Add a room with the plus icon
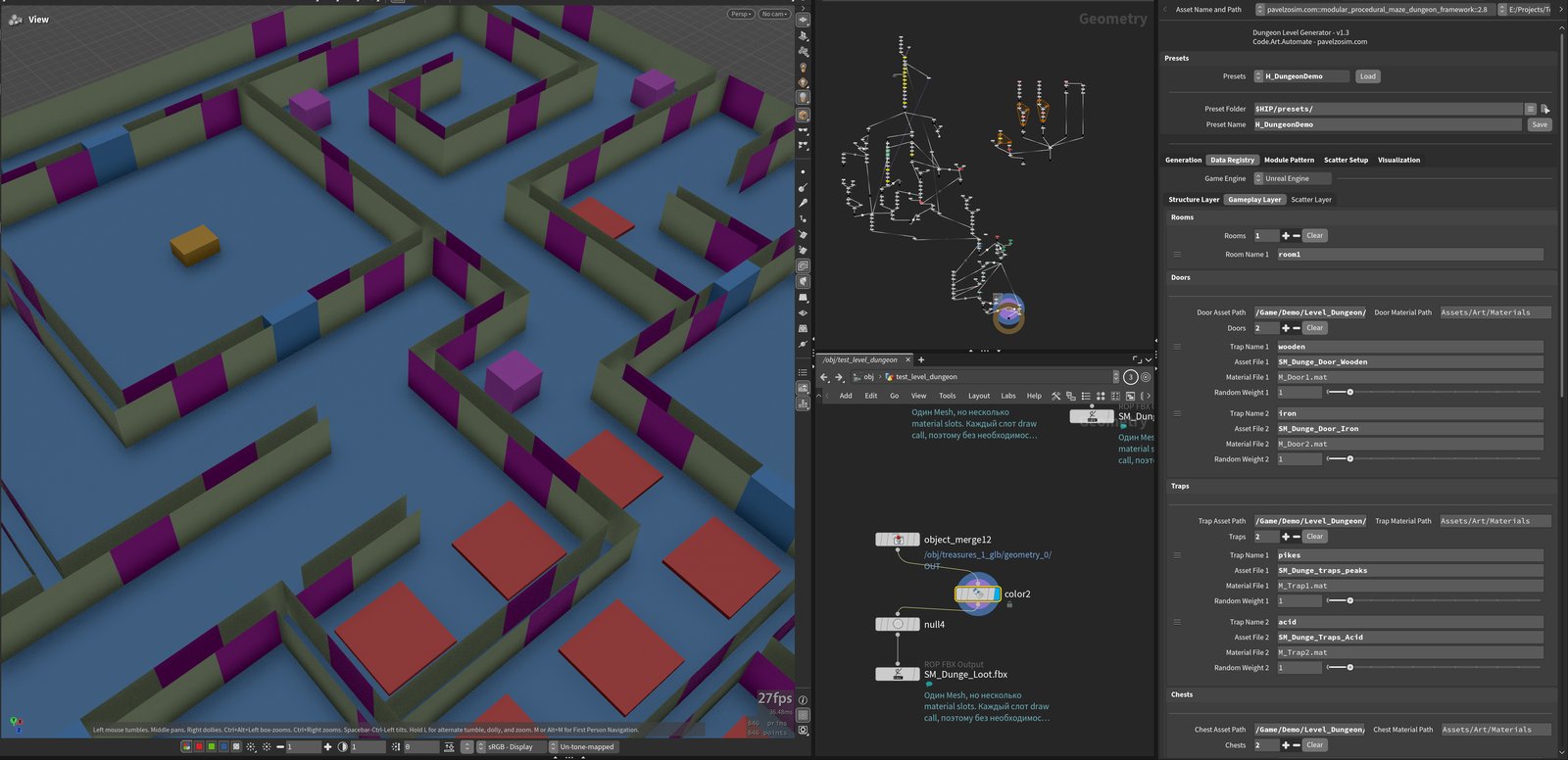 [x=1286, y=235]
